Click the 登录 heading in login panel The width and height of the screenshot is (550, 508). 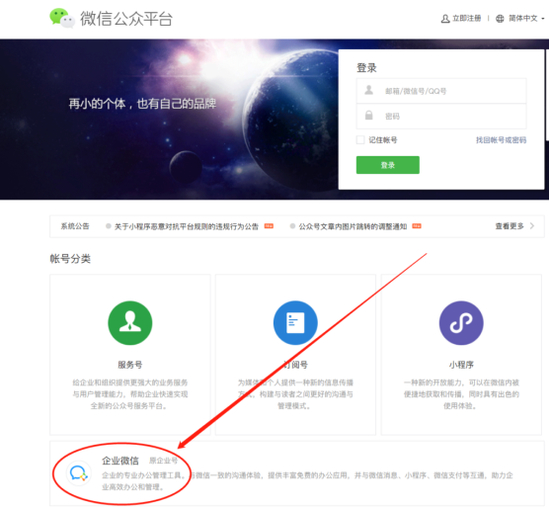367,68
